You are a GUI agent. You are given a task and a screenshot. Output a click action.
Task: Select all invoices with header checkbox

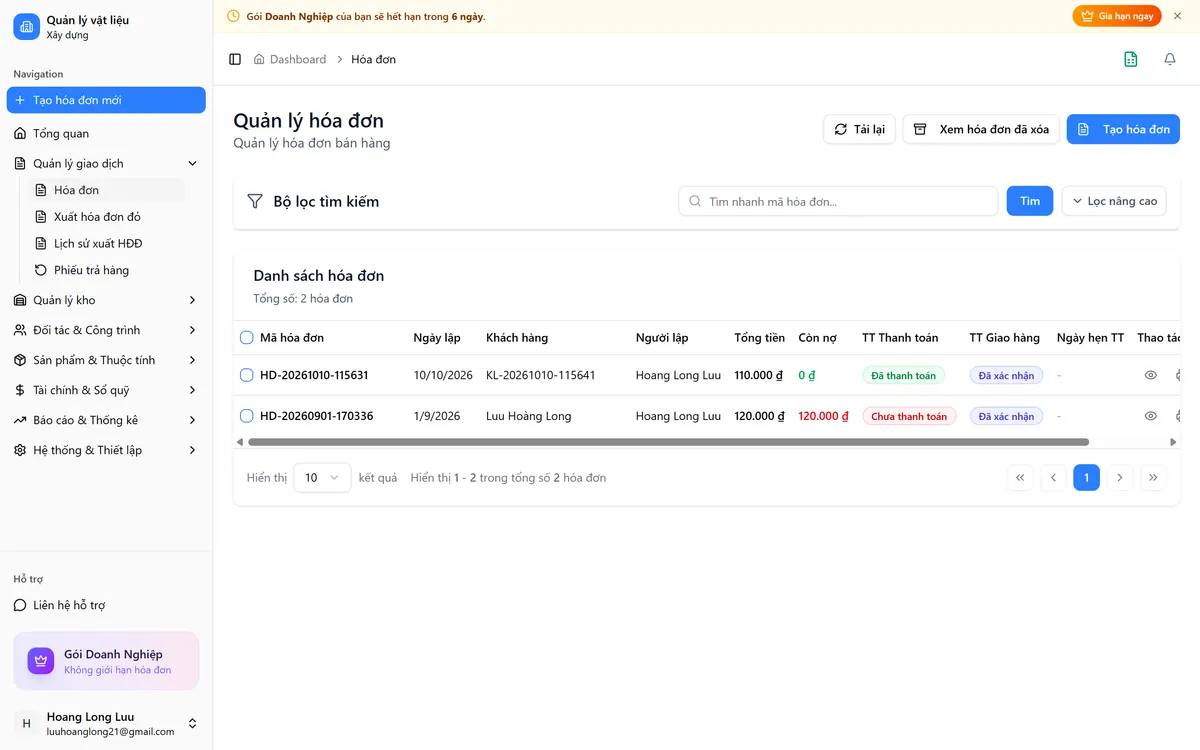click(247, 338)
